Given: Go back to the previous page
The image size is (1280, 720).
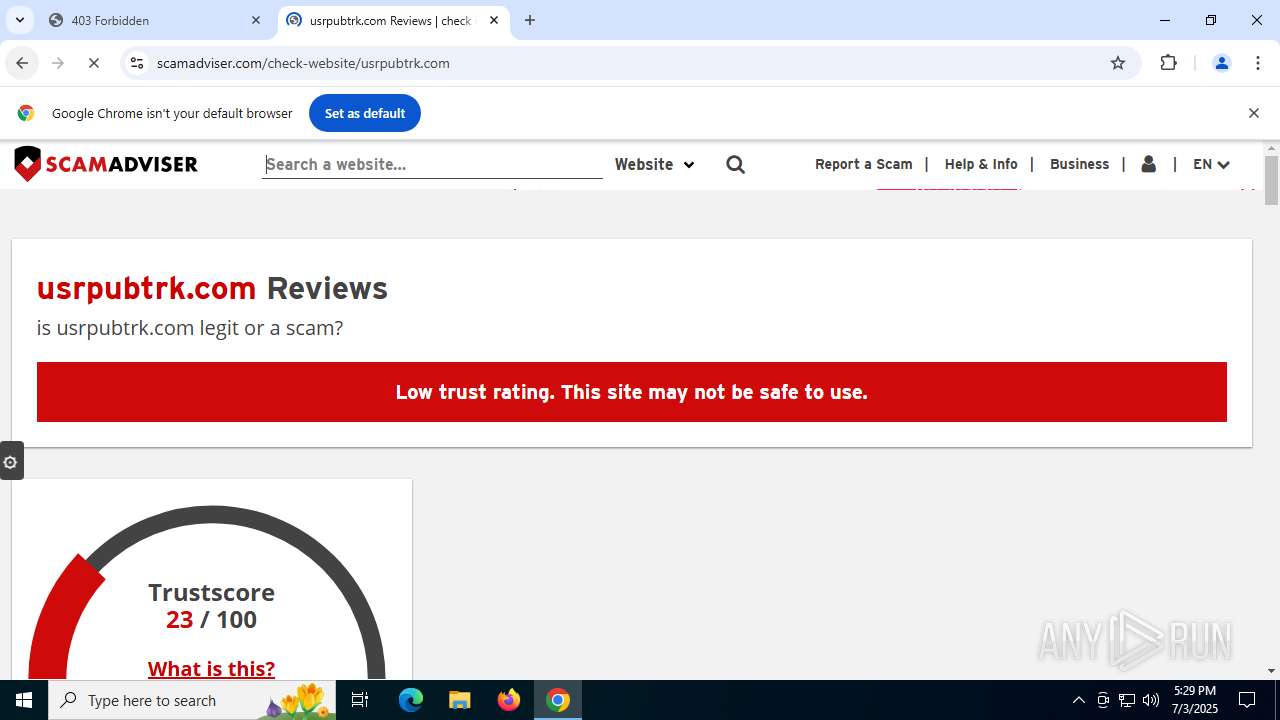Looking at the screenshot, I should click(22, 63).
